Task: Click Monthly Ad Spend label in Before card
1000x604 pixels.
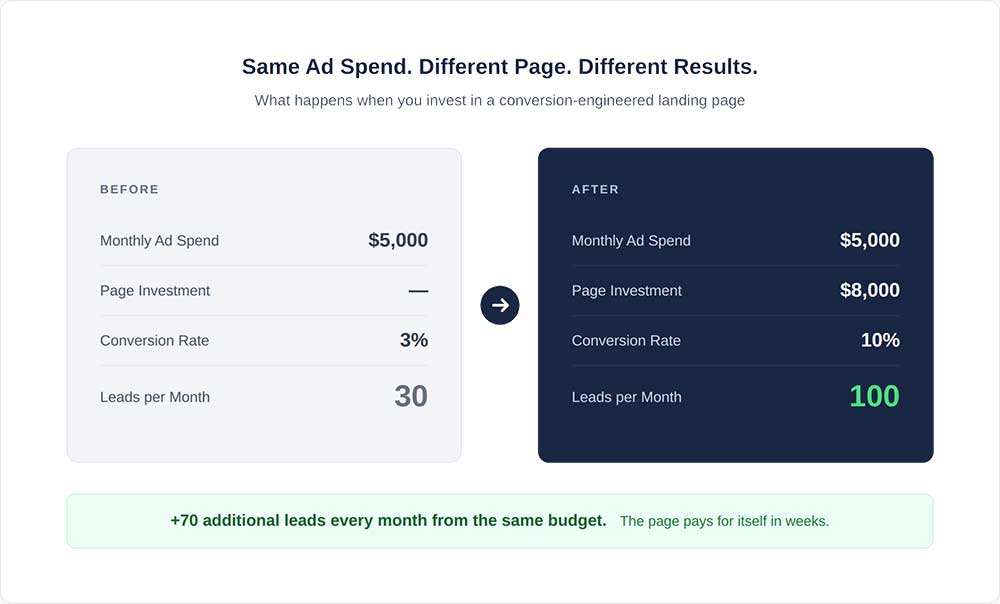Action: (159, 240)
